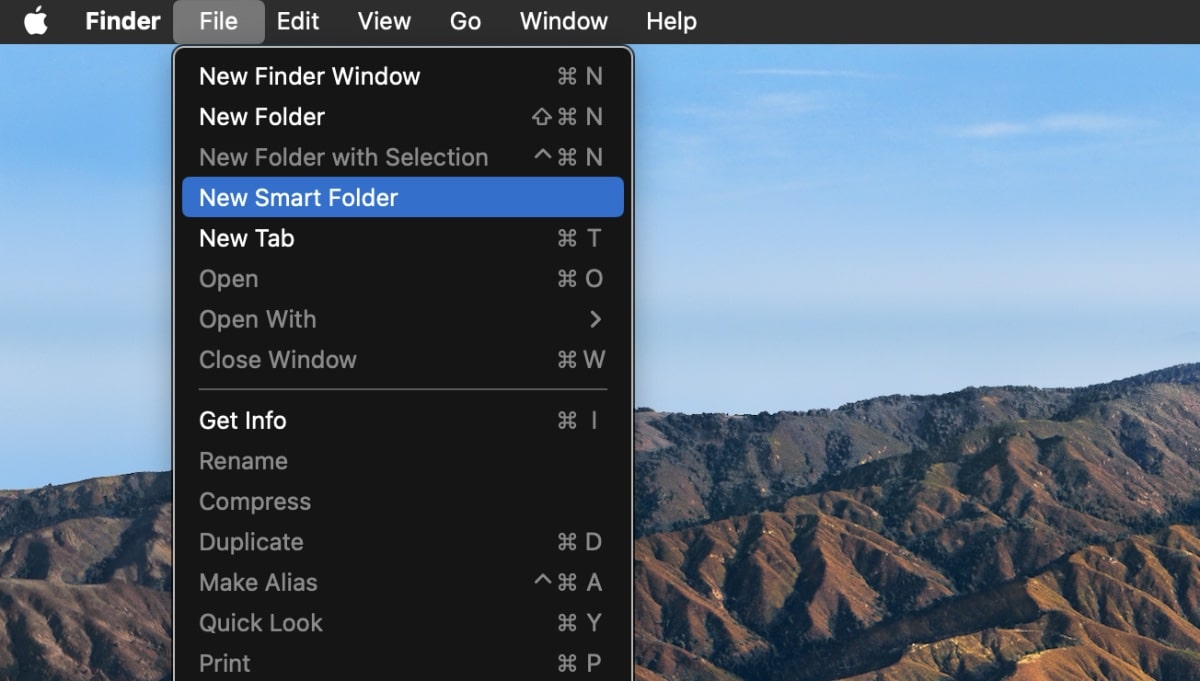Viewport: 1200px width, 681px height.
Task: Open the Window menu
Action: click(x=564, y=21)
